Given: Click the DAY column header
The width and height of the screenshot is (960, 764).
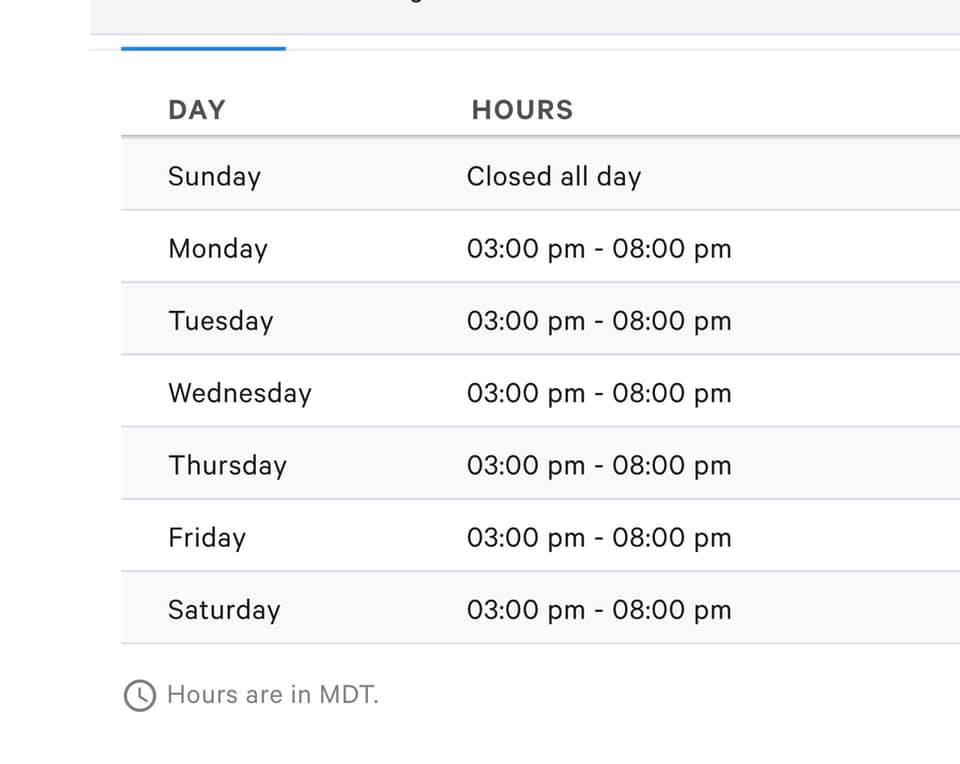Looking at the screenshot, I should pos(197,110).
